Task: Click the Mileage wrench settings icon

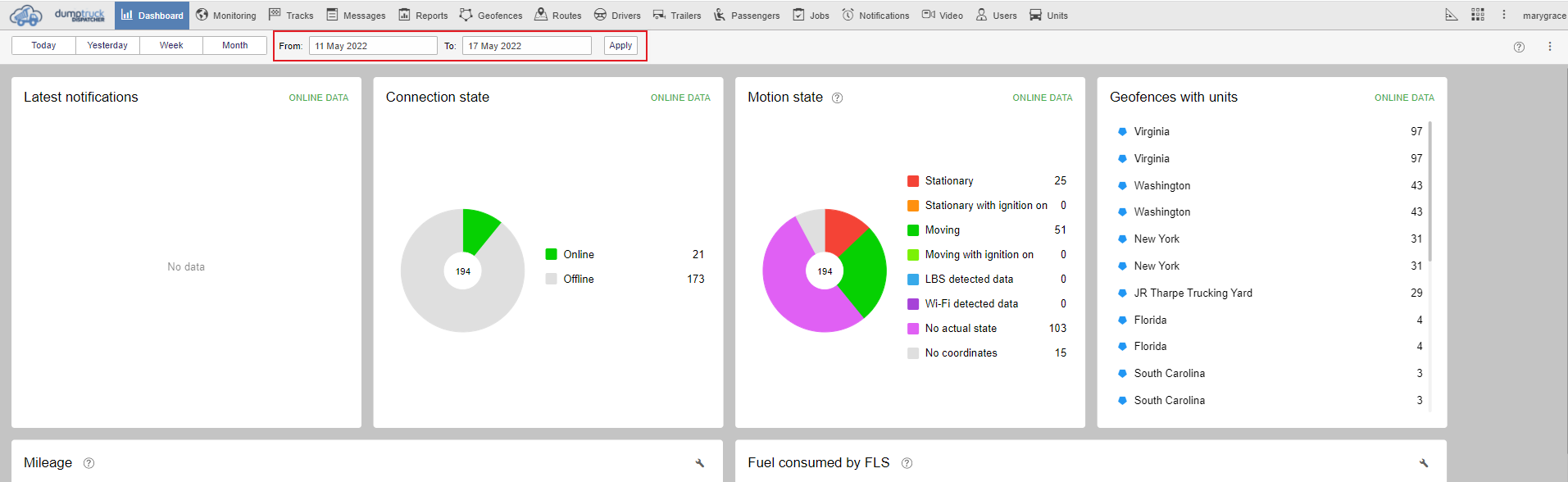Action: tap(700, 463)
